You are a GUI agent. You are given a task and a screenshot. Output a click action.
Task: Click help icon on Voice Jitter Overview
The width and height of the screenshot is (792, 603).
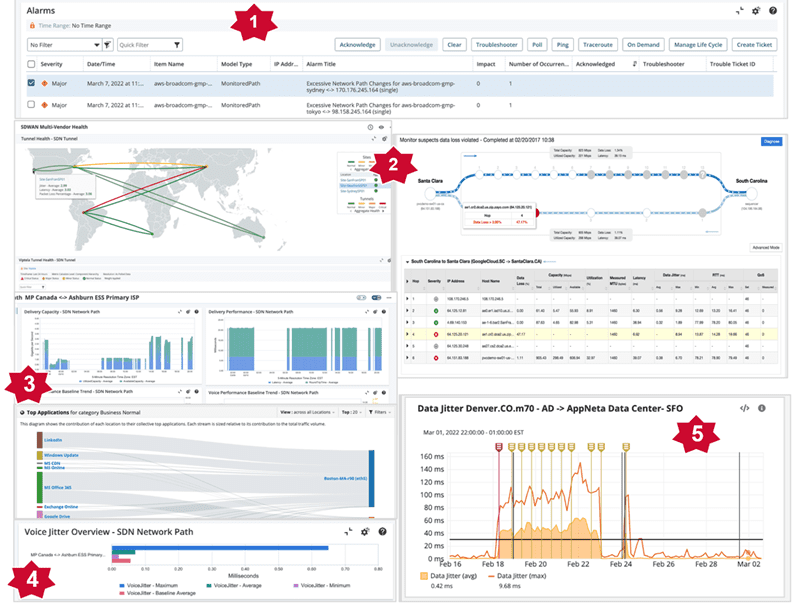(x=383, y=532)
